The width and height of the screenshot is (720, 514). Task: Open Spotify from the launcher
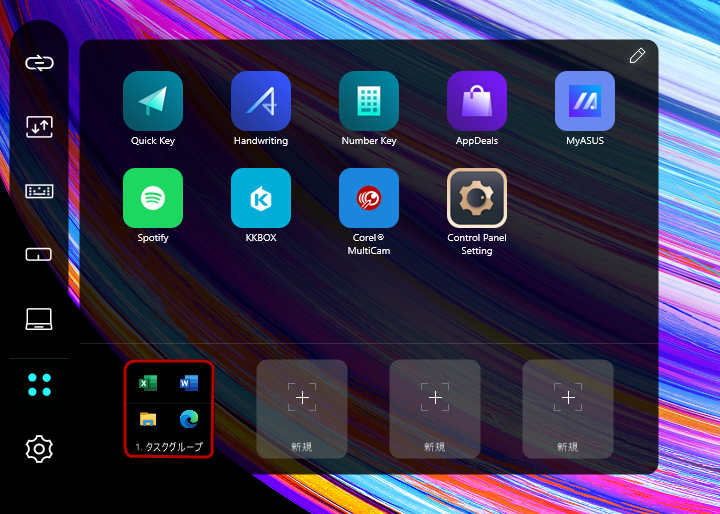pyautogui.click(x=153, y=198)
